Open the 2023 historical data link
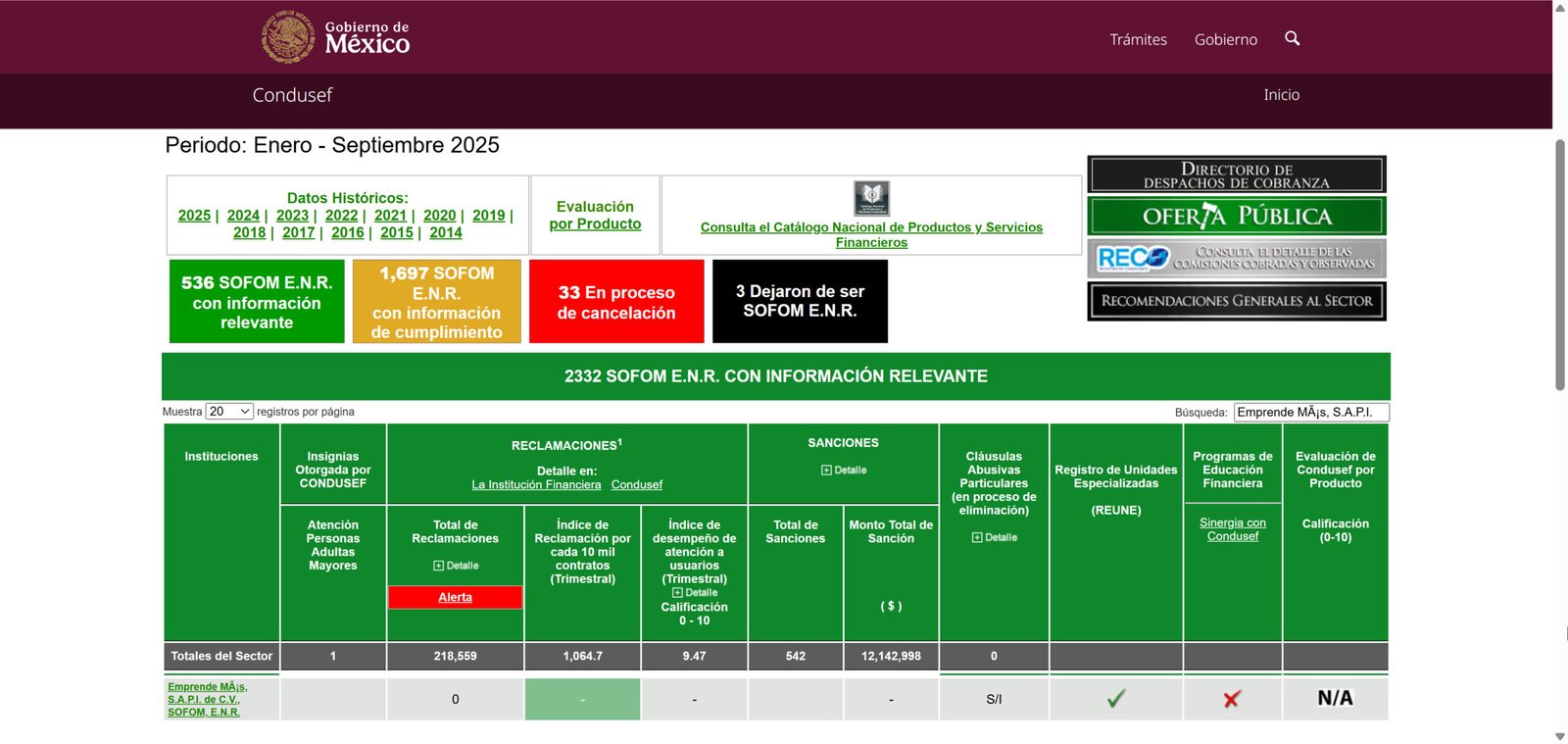This screenshot has height=744, width=1568. click(292, 216)
